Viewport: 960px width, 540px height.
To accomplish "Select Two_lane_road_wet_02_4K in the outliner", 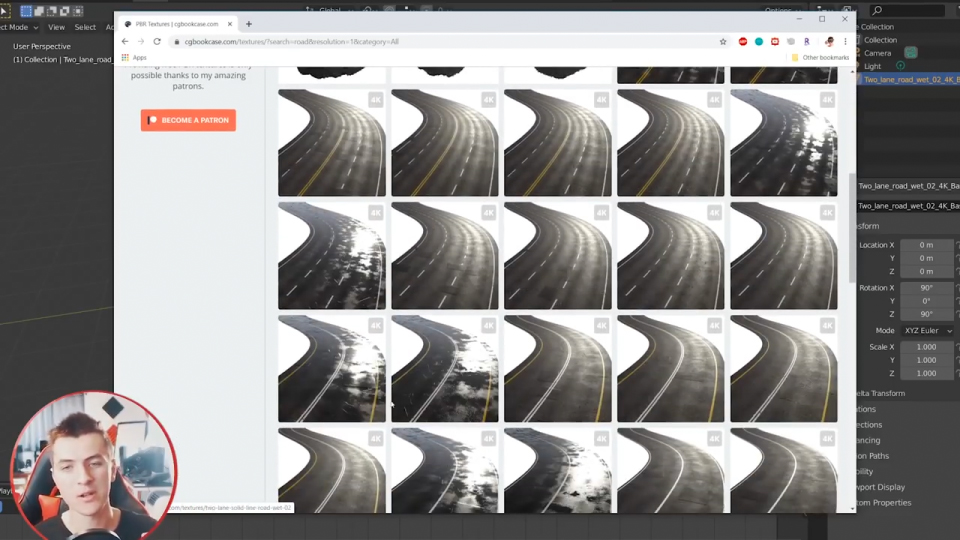I will coord(911,80).
